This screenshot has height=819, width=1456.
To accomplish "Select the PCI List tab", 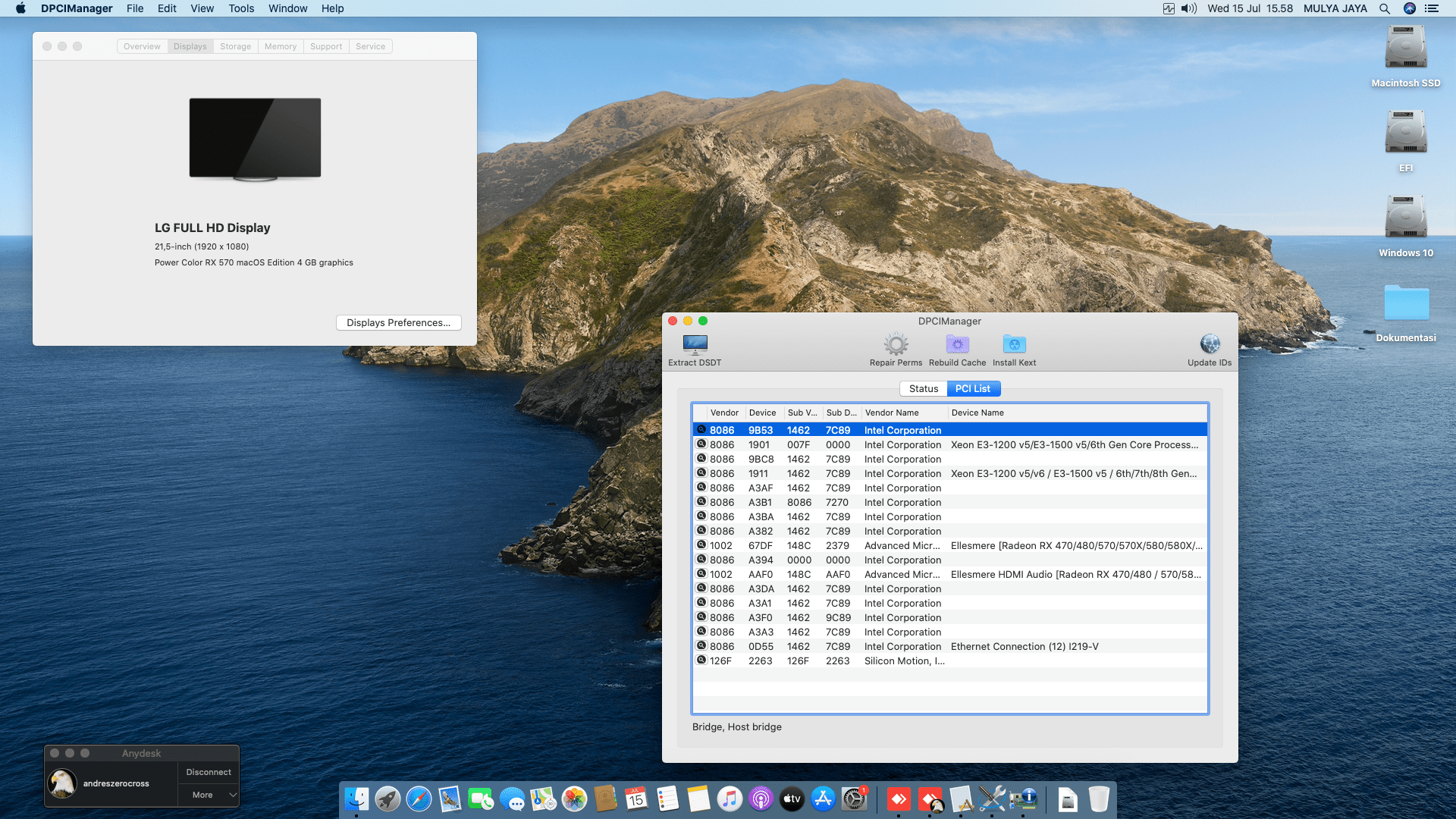I will (x=973, y=388).
